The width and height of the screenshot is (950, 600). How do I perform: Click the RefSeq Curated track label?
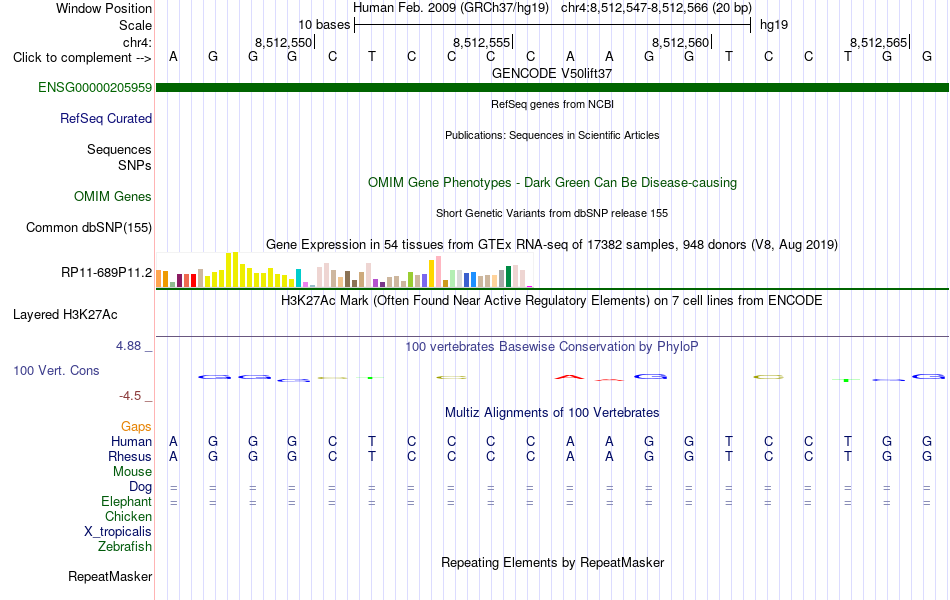(x=106, y=118)
